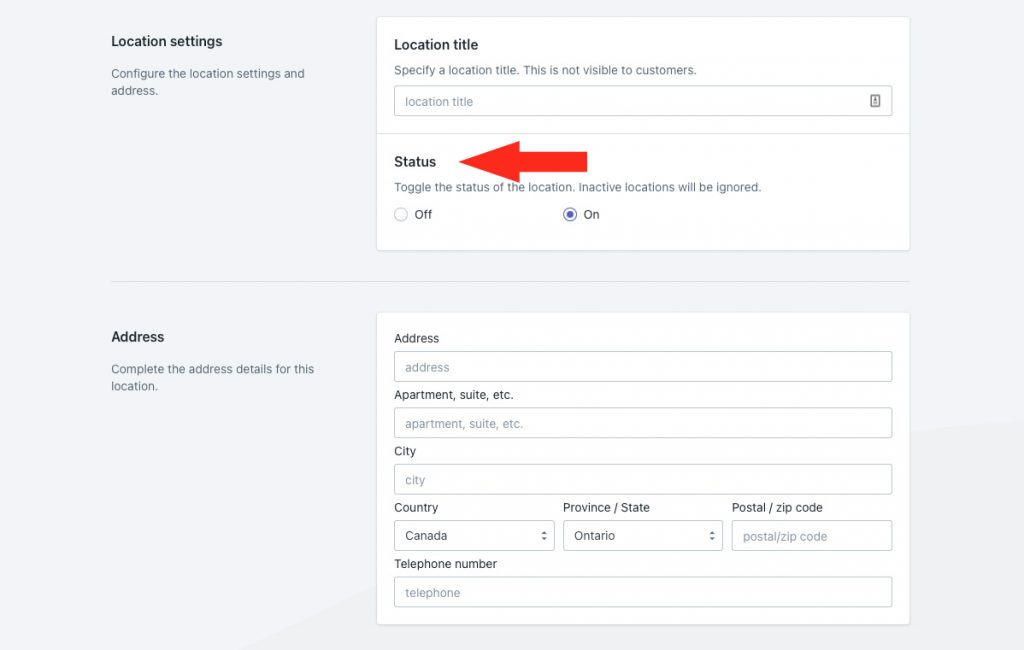Click the apartment, suite, etc. input field
The image size is (1024, 650).
point(643,423)
